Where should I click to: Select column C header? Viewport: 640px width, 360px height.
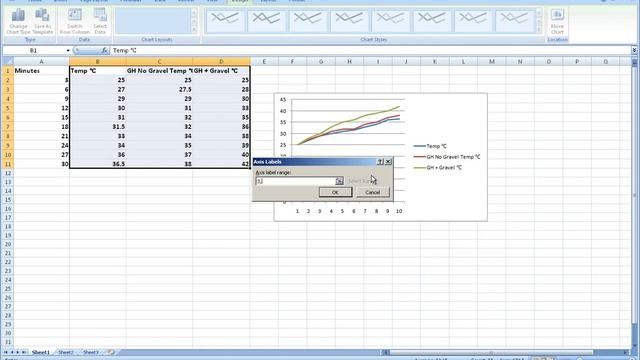[159, 62]
